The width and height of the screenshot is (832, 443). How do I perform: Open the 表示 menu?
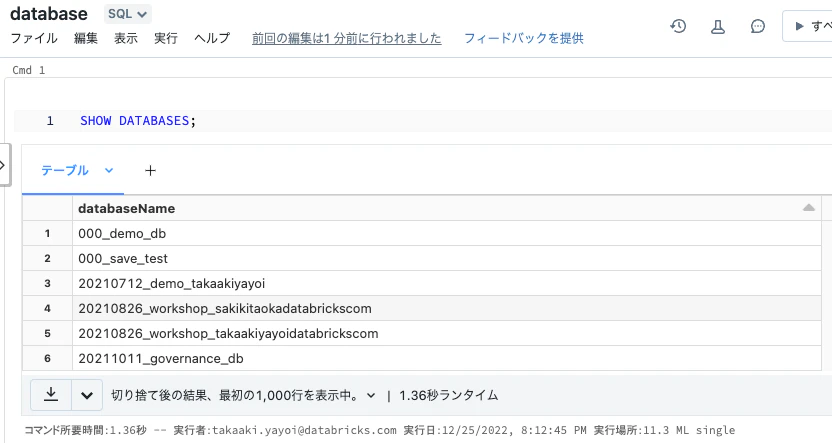click(x=126, y=38)
